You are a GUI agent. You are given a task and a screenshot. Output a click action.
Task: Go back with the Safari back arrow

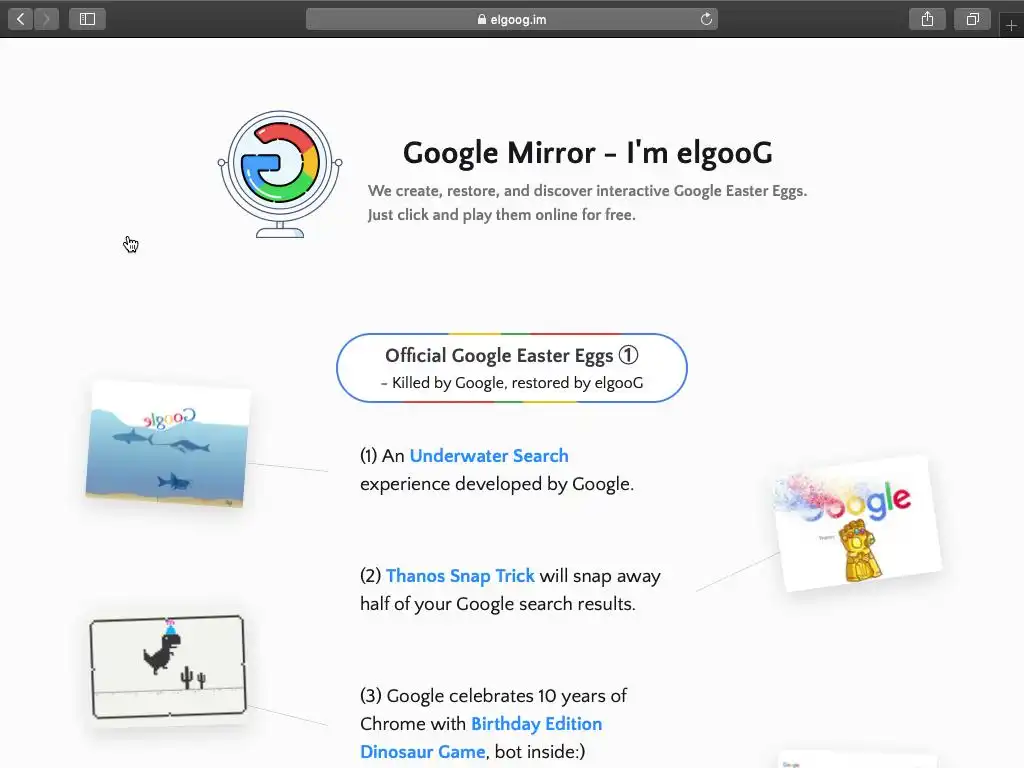21,19
